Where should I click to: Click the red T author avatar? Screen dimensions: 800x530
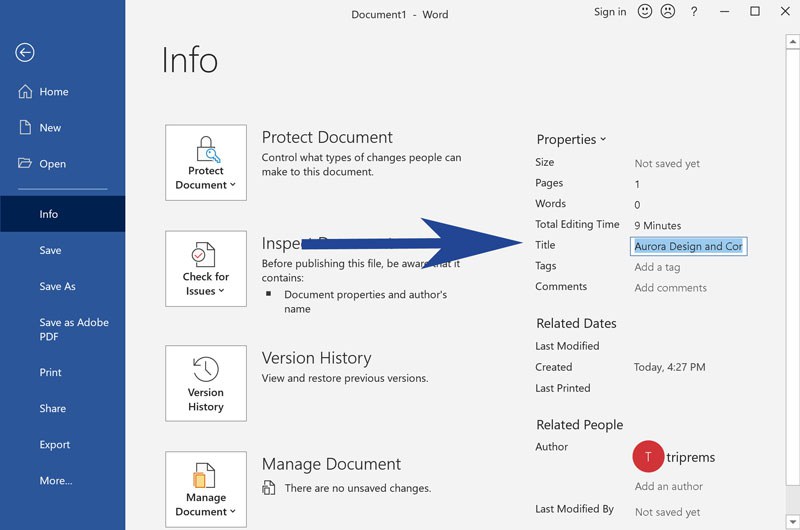click(648, 457)
